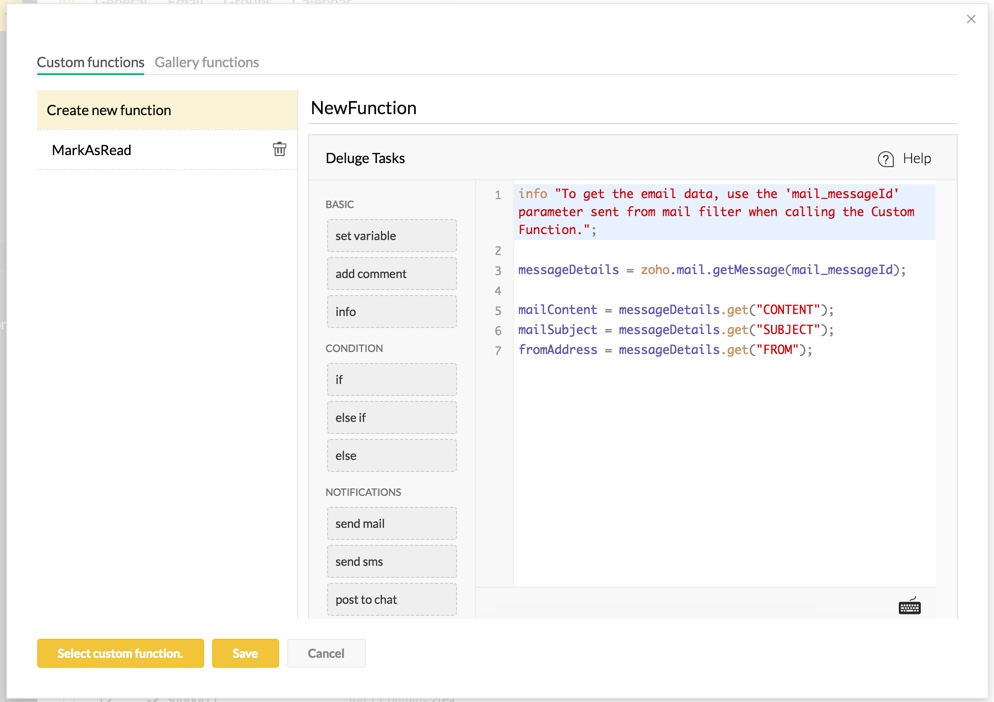Viewport: 994px width, 702px height.
Task: Select the Custom functions tab
Action: 90,62
